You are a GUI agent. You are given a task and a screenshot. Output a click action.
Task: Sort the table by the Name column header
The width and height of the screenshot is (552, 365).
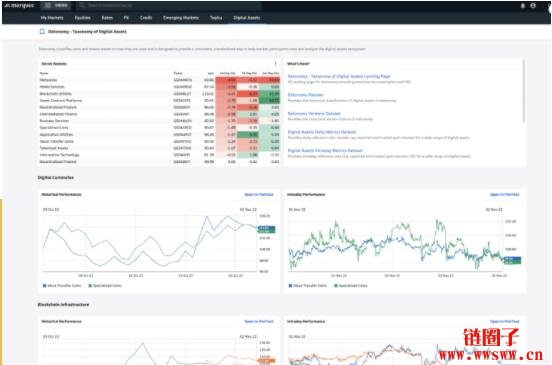click(44, 73)
